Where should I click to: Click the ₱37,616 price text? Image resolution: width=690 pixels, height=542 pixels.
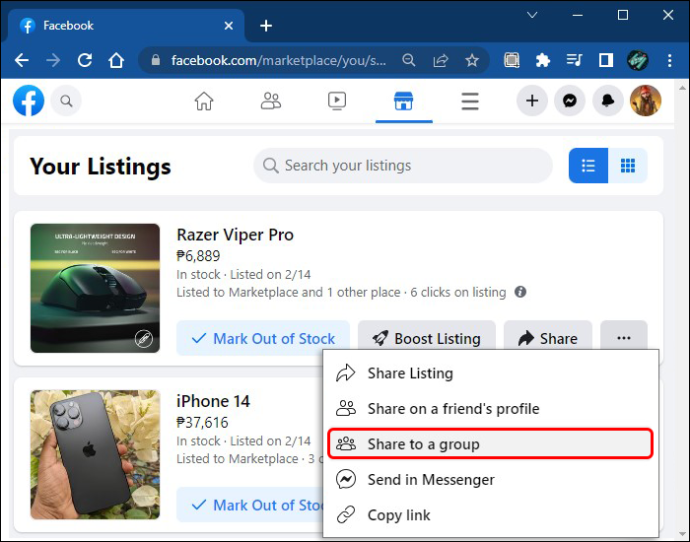click(x=202, y=422)
